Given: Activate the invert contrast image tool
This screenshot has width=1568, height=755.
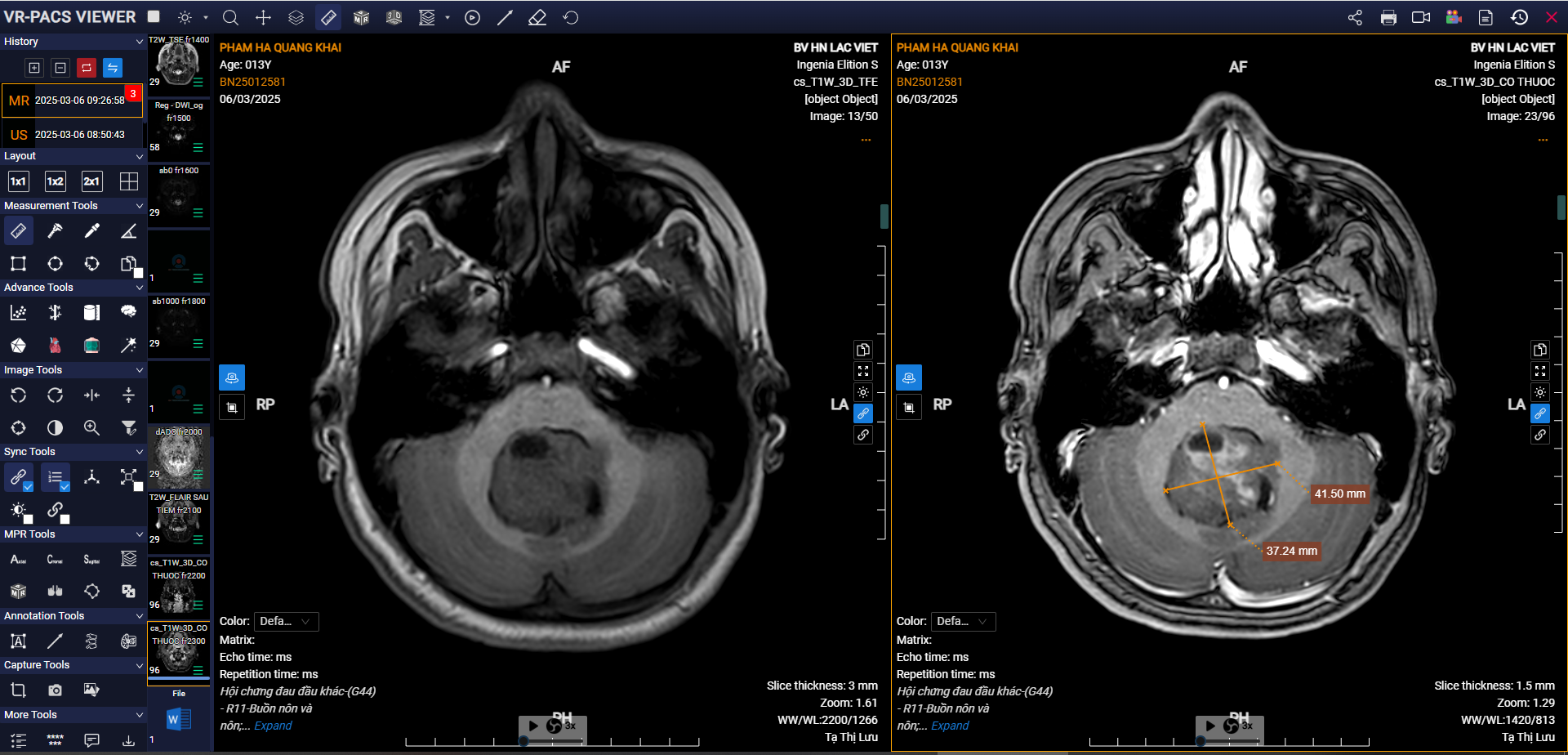Looking at the screenshot, I should pyautogui.click(x=55, y=427).
